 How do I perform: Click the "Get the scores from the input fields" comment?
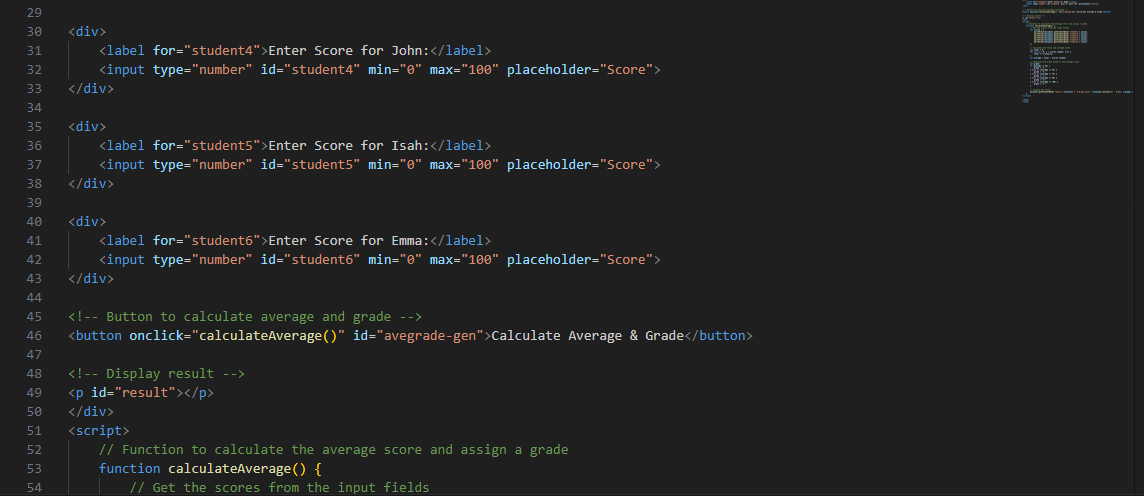[x=279, y=487]
